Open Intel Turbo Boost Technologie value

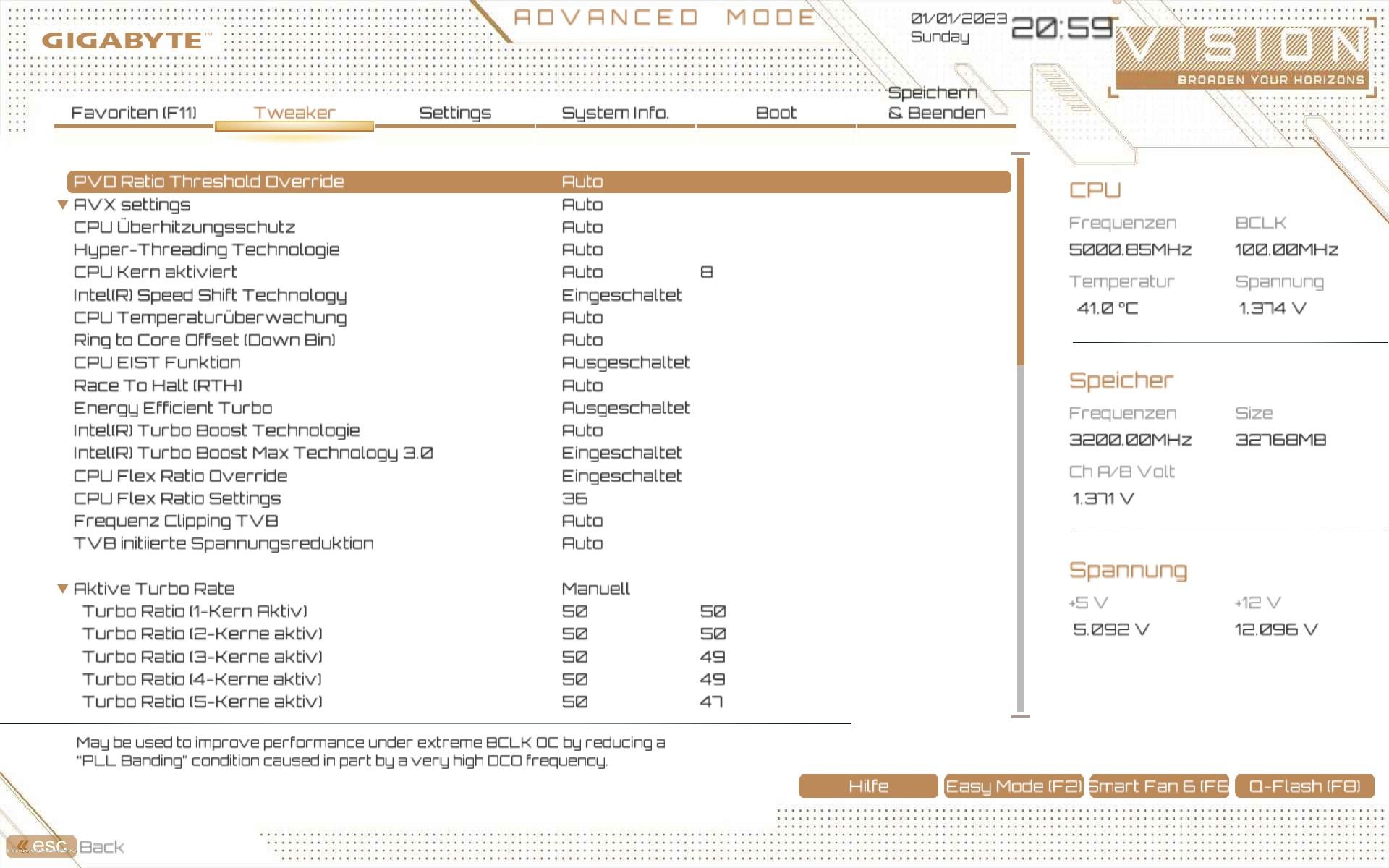582,430
